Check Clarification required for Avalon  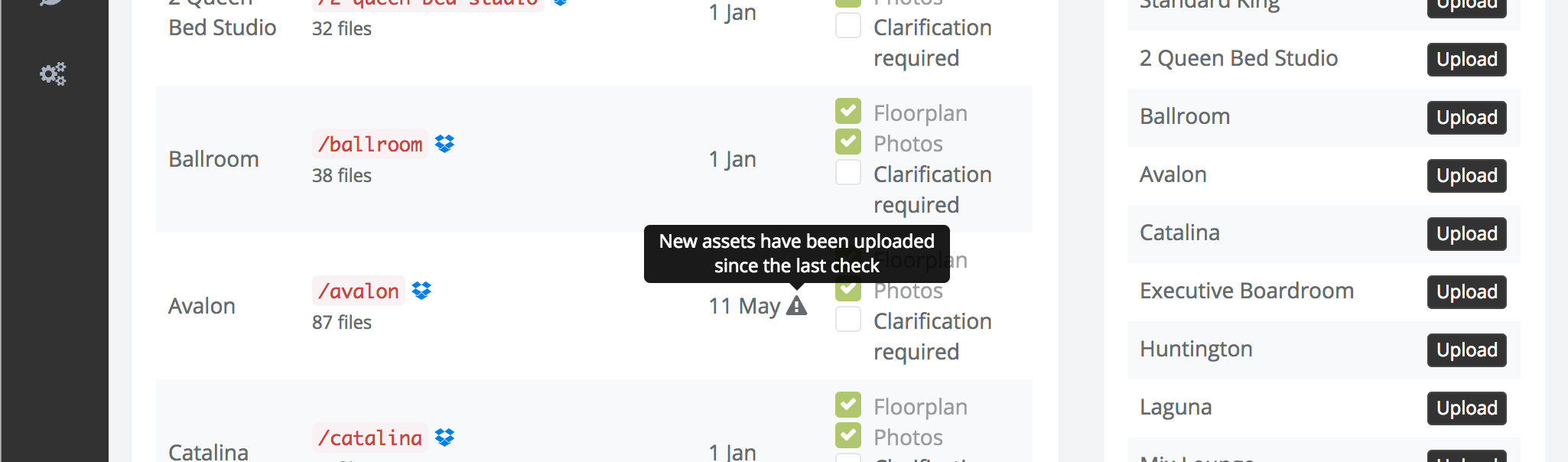tap(848, 319)
